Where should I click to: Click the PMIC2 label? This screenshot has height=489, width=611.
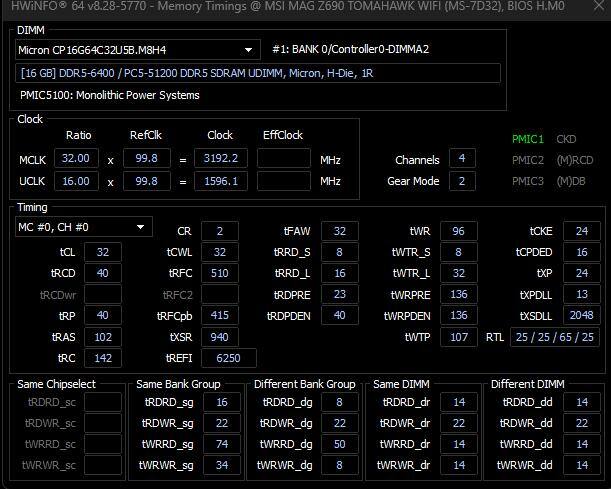tap(528, 160)
